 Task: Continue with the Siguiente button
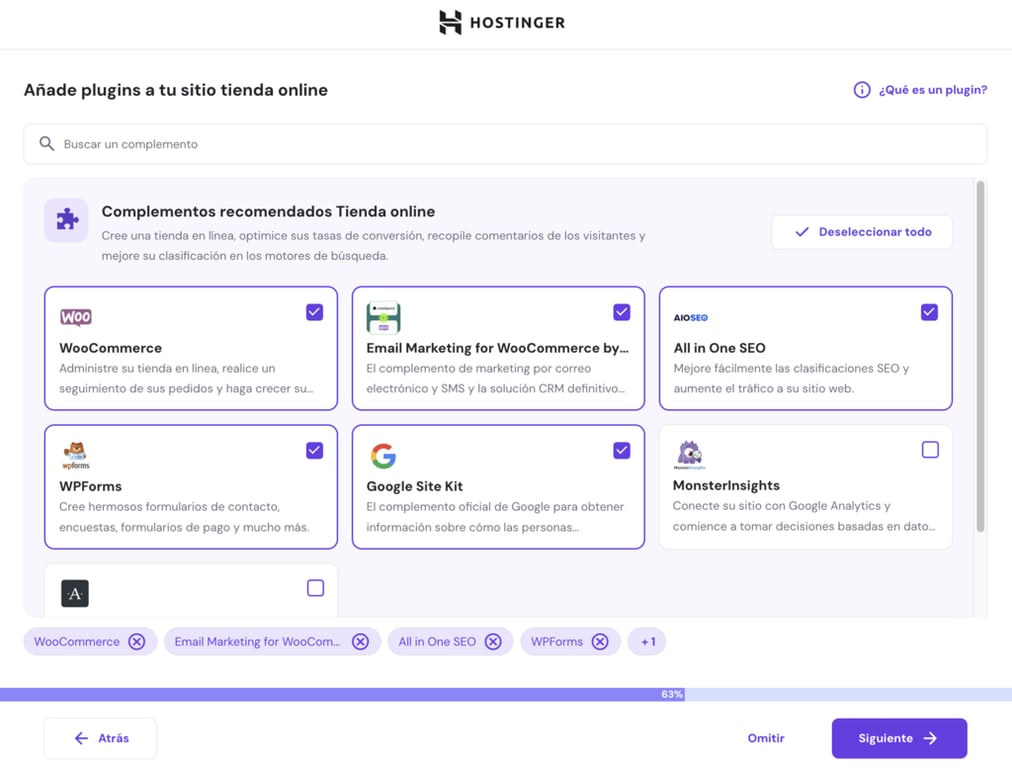click(x=899, y=738)
